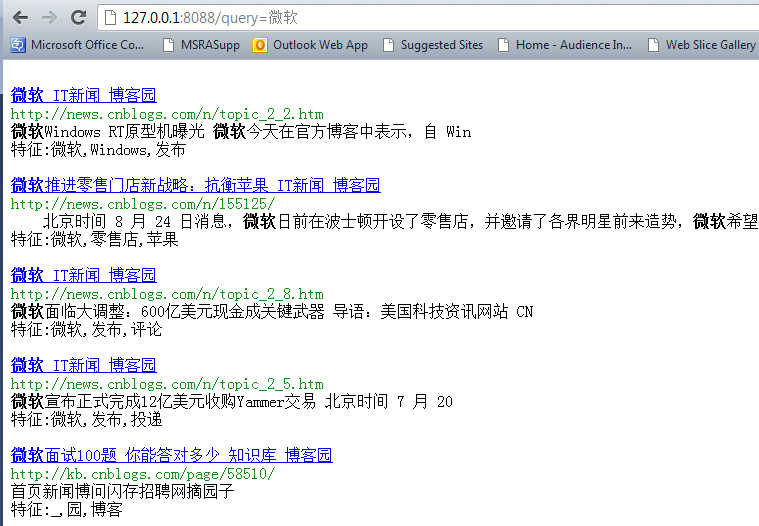The image size is (759, 526).
Task: Click the Microsoft Office bookmark favicon
Action: pos(18,45)
